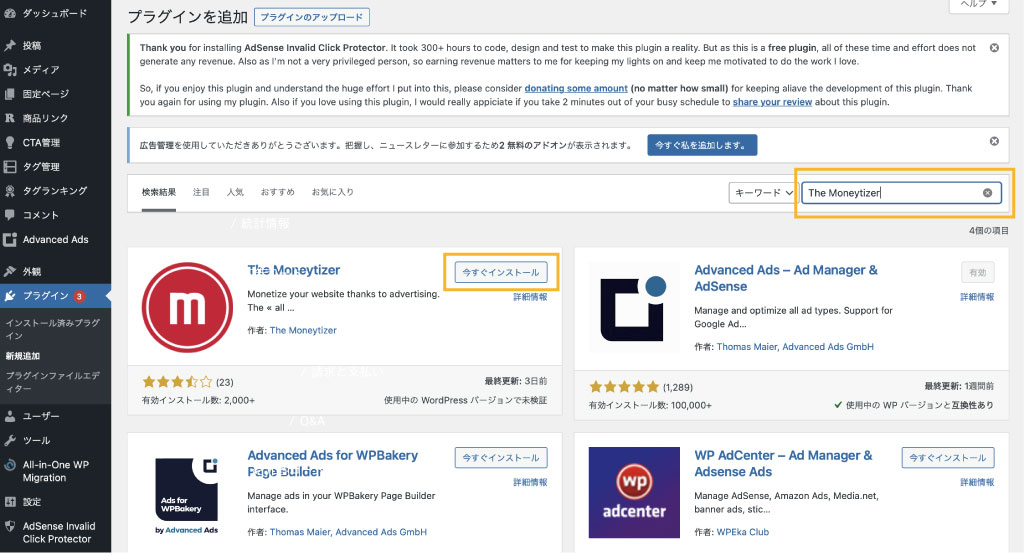View 詳細情報 for Advanced Ads for WPBakery
The image size is (1024, 556).
530,482
